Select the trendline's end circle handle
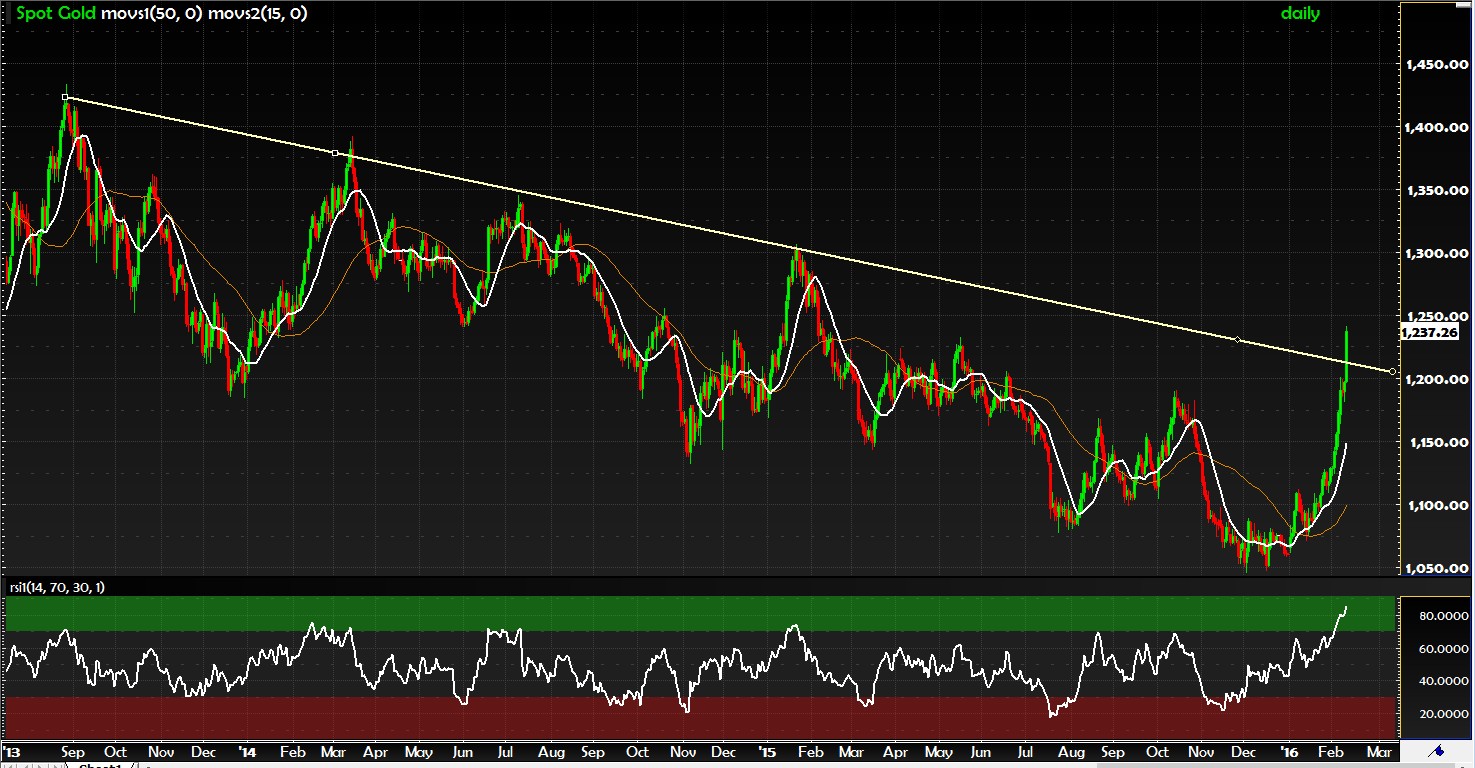 tap(1393, 372)
